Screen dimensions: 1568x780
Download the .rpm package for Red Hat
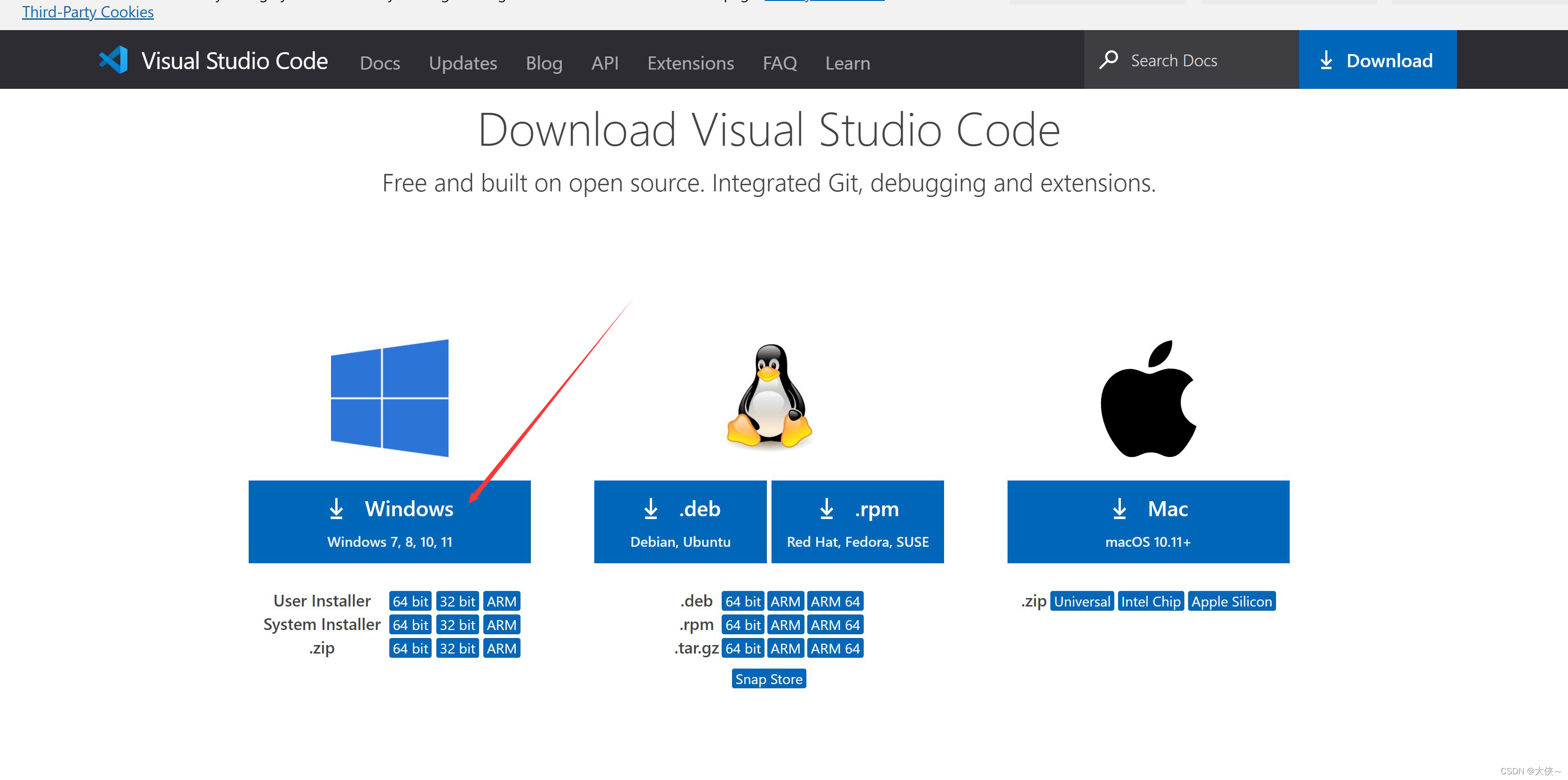tap(857, 522)
